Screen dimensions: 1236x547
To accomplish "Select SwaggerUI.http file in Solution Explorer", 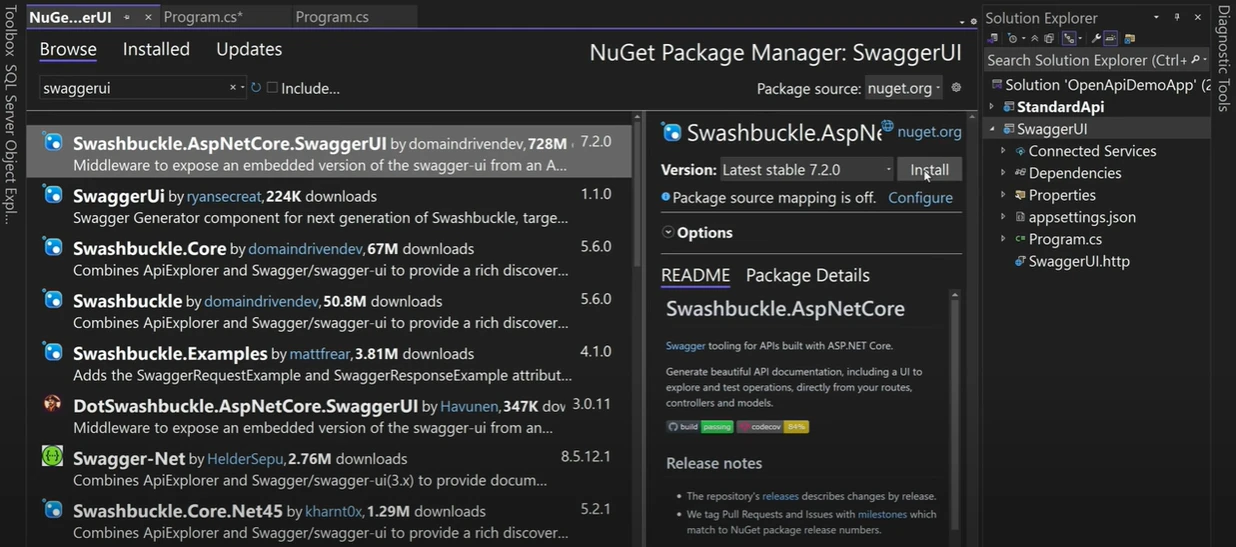I will 1079,261.
